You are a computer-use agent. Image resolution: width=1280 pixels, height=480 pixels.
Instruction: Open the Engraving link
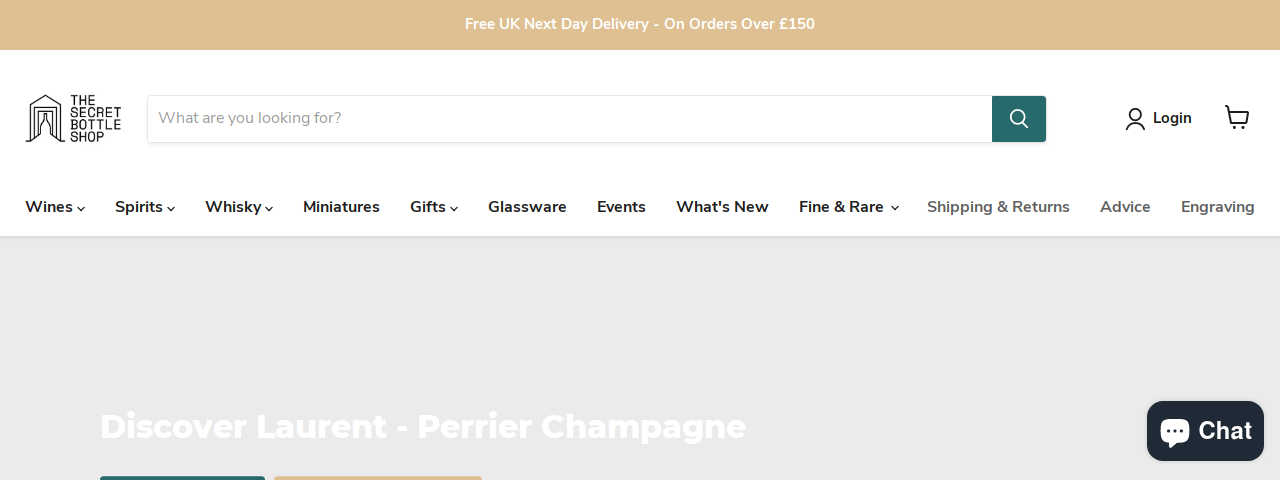[x=1217, y=207]
